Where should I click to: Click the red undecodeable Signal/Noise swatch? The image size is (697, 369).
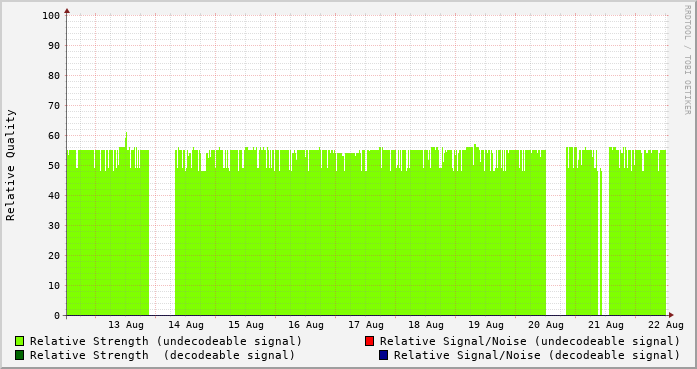369,341
